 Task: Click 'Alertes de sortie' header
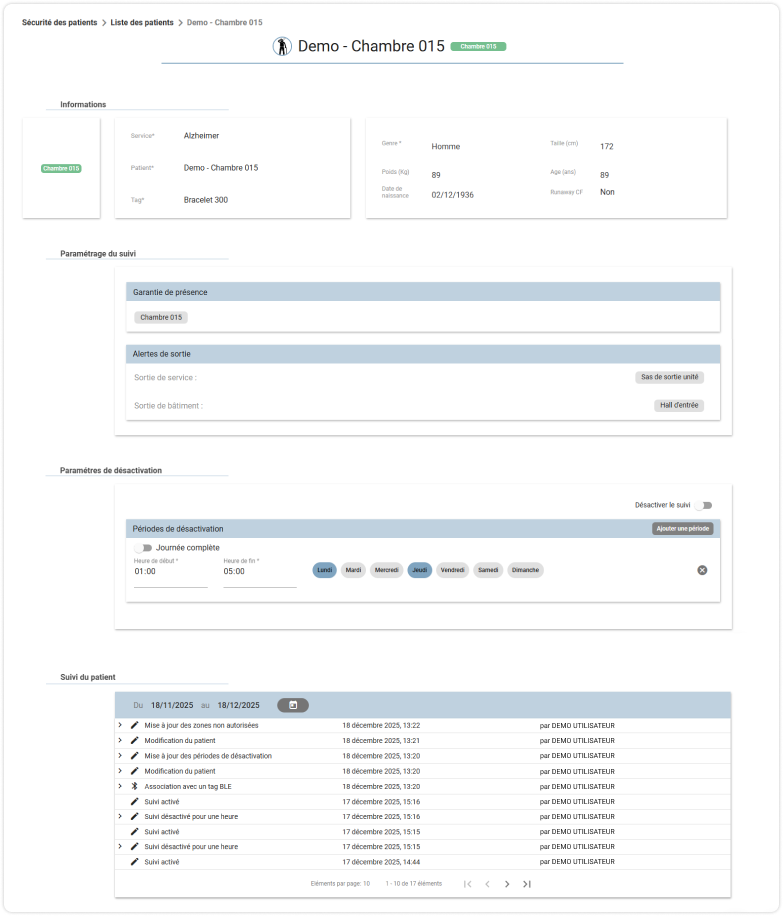pyautogui.click(x=423, y=354)
